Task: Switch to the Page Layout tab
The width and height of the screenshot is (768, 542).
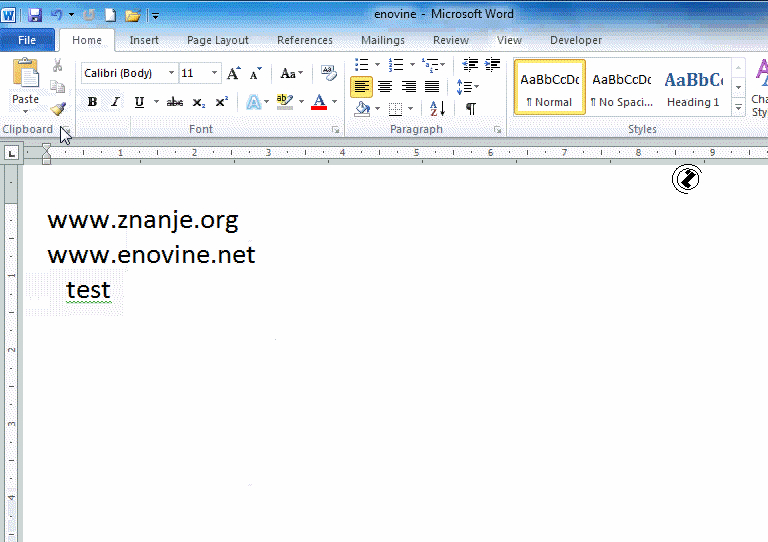Action: 218,40
